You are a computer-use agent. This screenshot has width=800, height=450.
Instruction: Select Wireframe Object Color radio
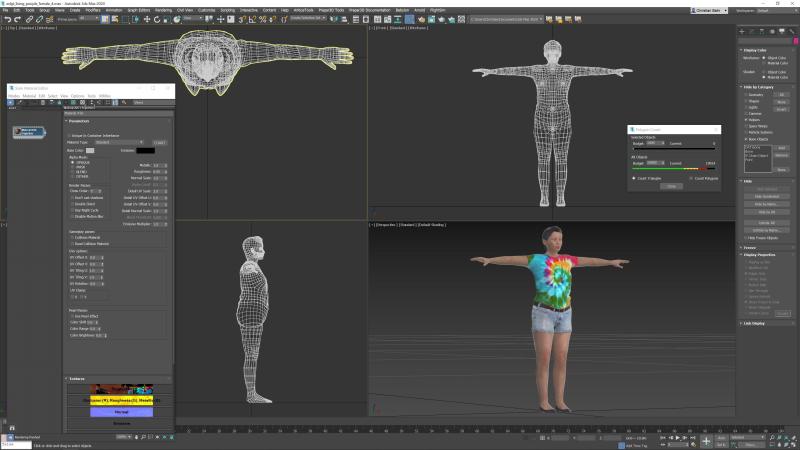tap(764, 58)
